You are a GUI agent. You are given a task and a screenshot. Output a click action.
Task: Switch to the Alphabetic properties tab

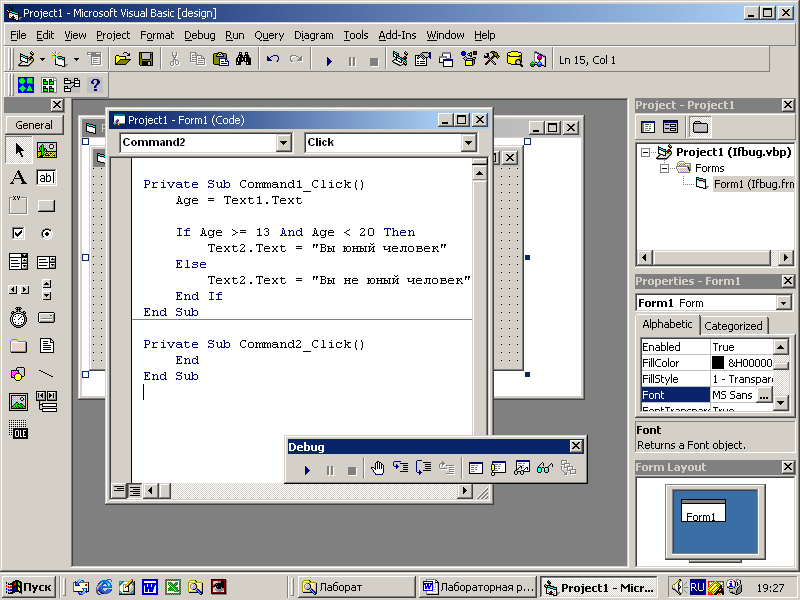pyautogui.click(x=667, y=324)
